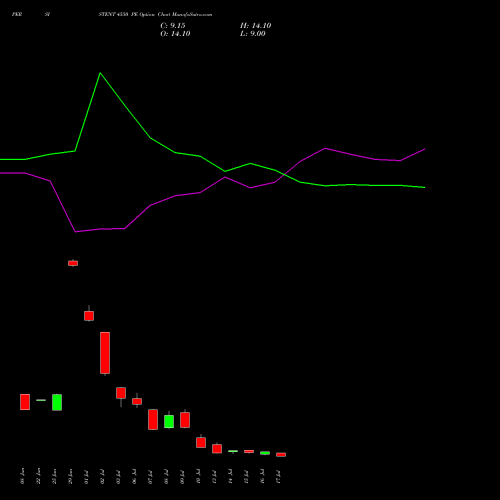Click the close value C: 9.15
The image size is (500, 500).
(173, 26)
